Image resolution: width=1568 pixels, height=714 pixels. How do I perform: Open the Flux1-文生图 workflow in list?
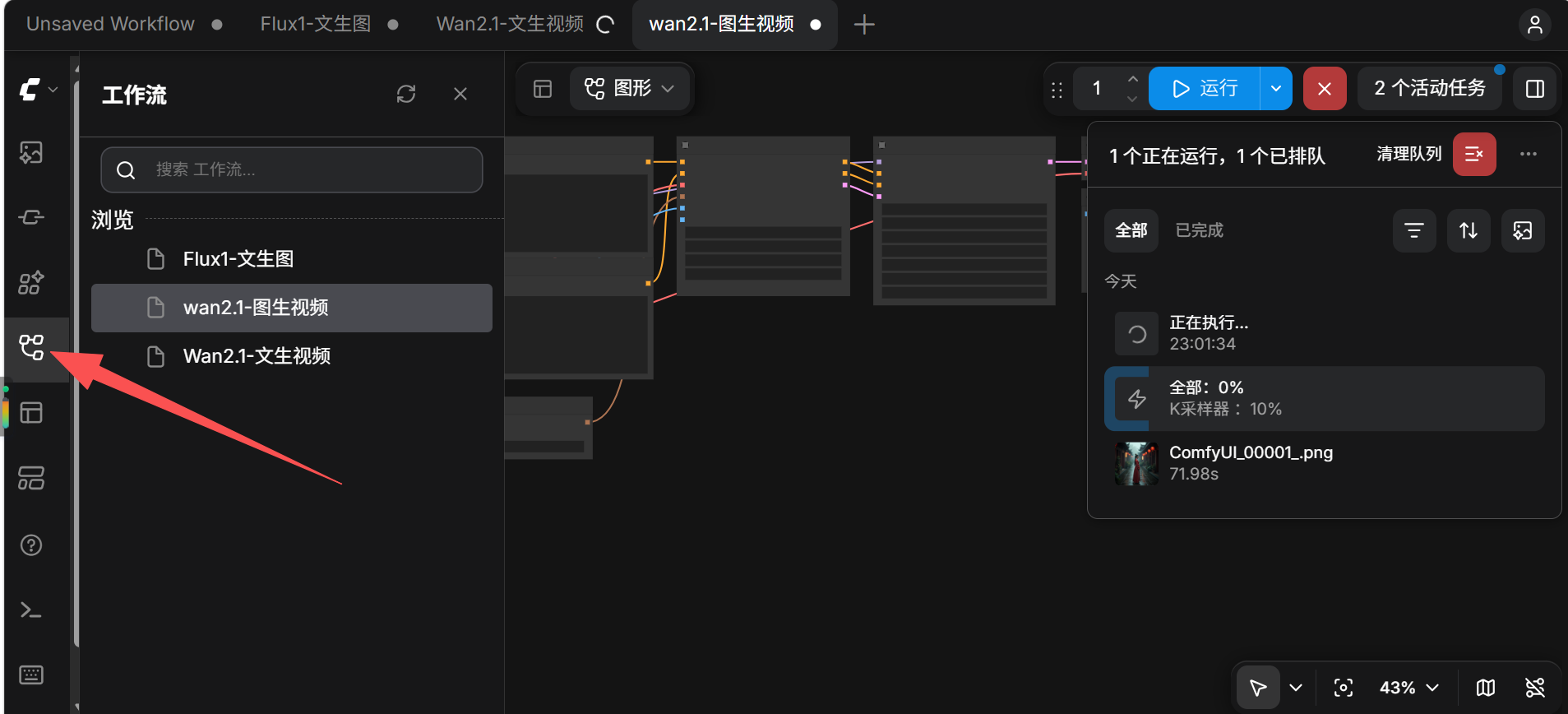(292, 259)
